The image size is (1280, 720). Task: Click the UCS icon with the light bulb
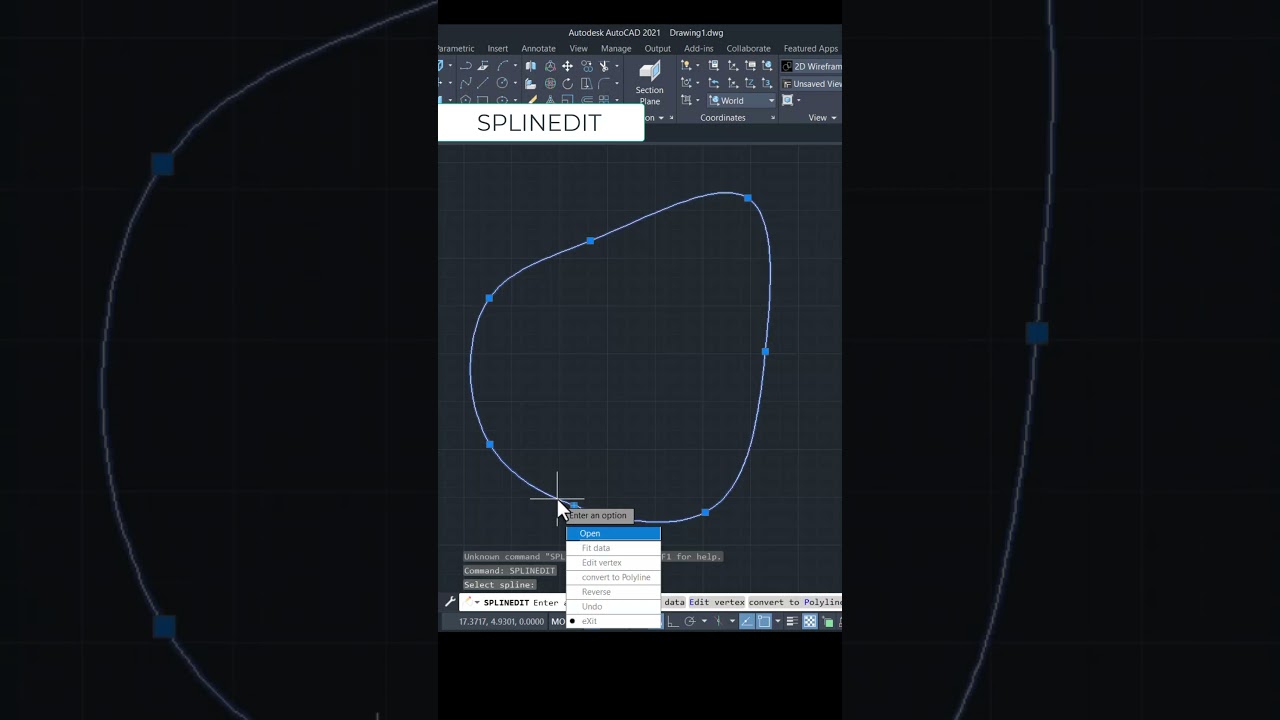pos(686,66)
